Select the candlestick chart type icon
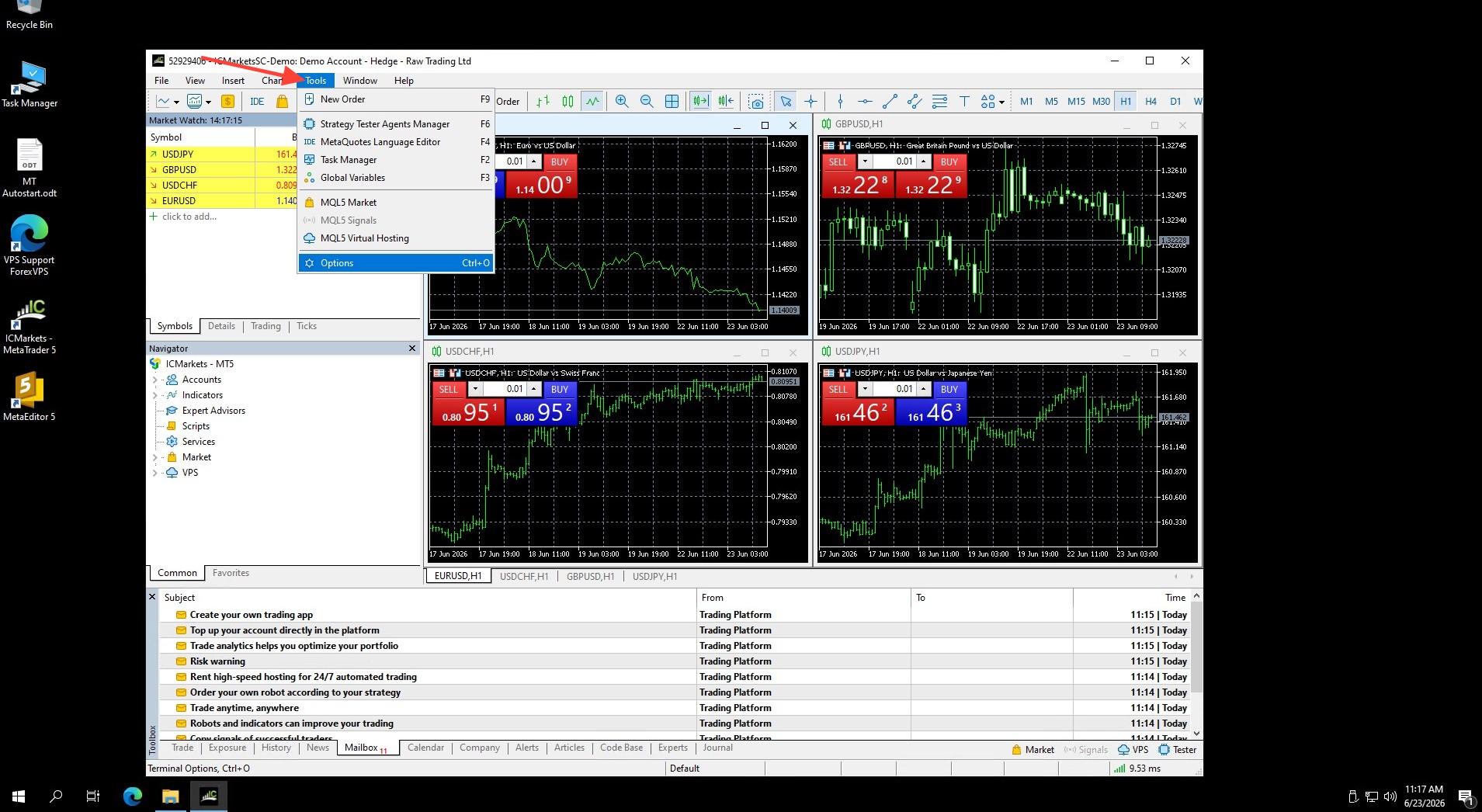This screenshot has height=812, width=1482. pos(567,102)
